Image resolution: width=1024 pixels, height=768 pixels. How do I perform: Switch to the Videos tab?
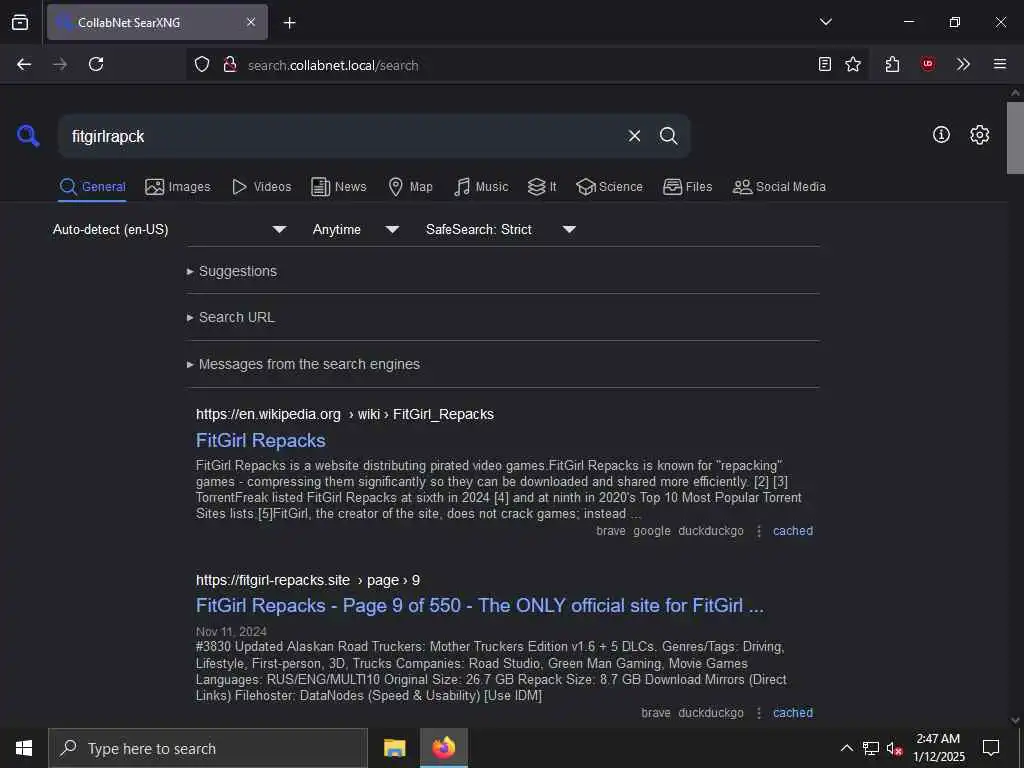pyautogui.click(x=261, y=187)
